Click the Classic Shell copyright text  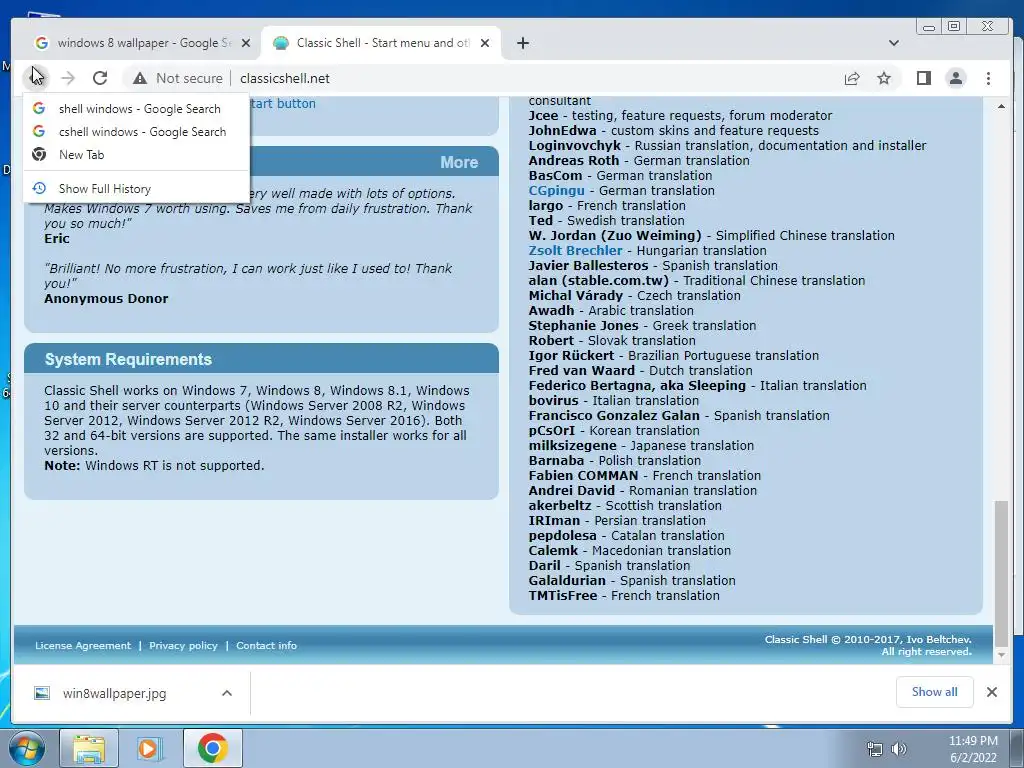tap(868, 645)
